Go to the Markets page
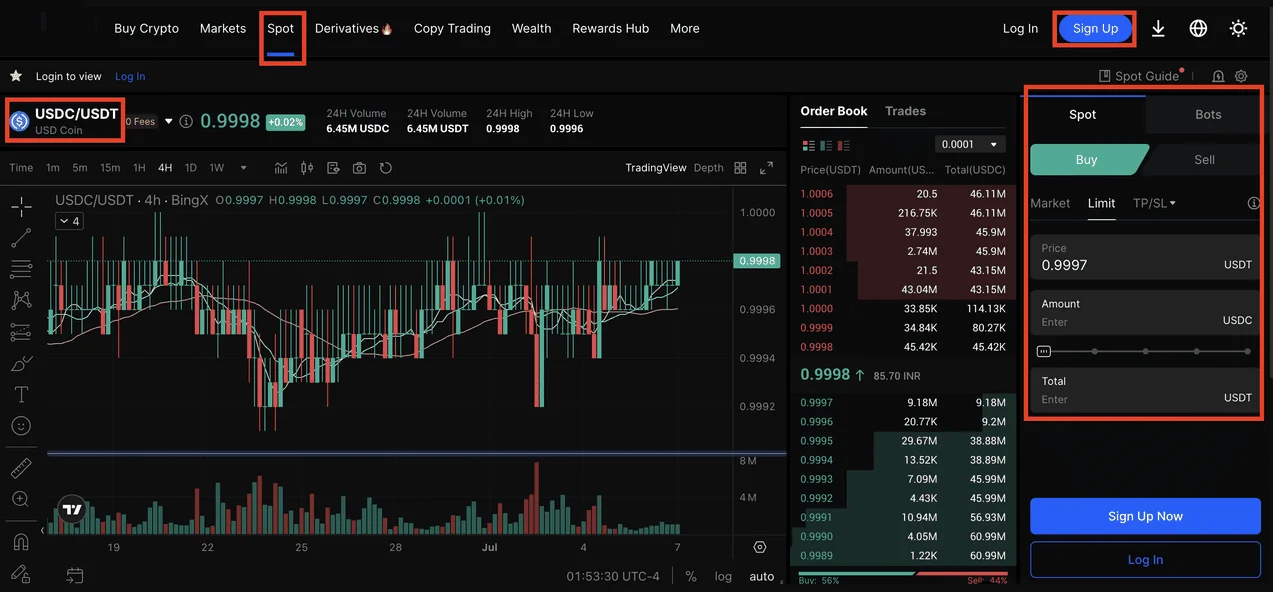This screenshot has height=592, width=1273. [223, 29]
